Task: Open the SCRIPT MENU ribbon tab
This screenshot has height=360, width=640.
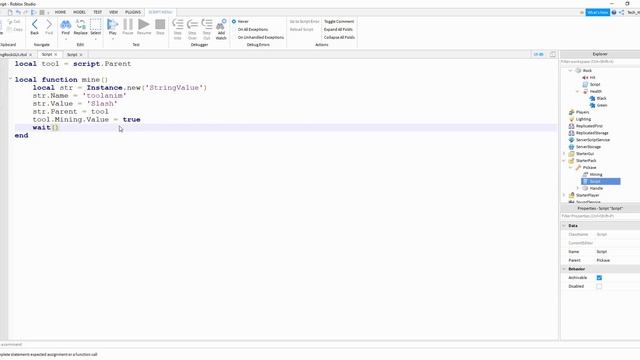Action: (x=160, y=12)
